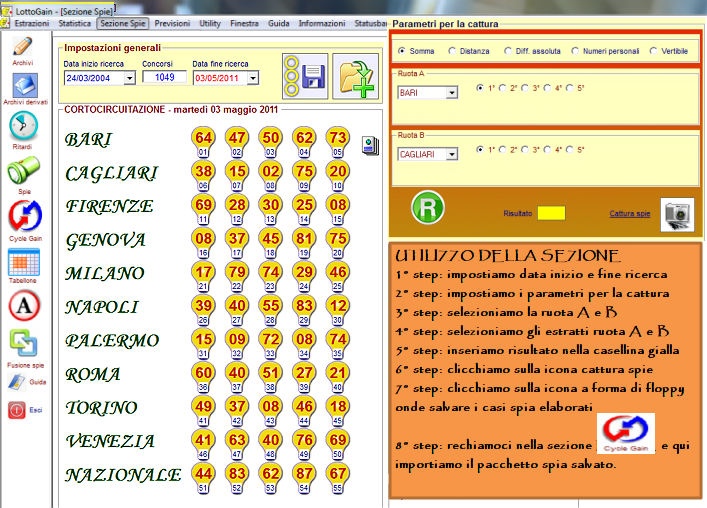This screenshot has height=508, width=707.
Task: Click Firenze bulb number 69
Action: pos(203,205)
